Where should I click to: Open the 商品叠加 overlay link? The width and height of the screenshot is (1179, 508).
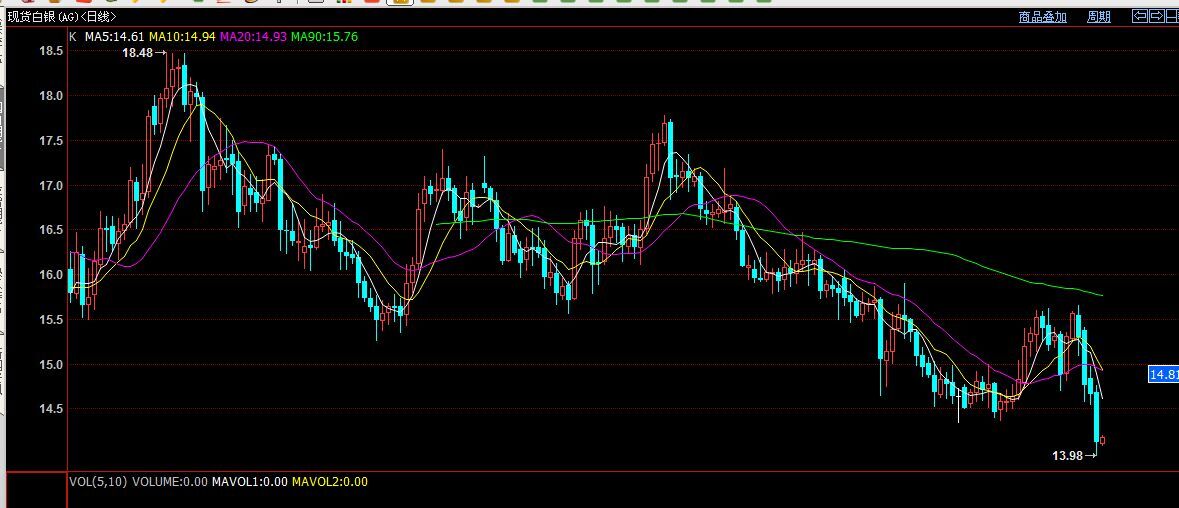point(1042,17)
